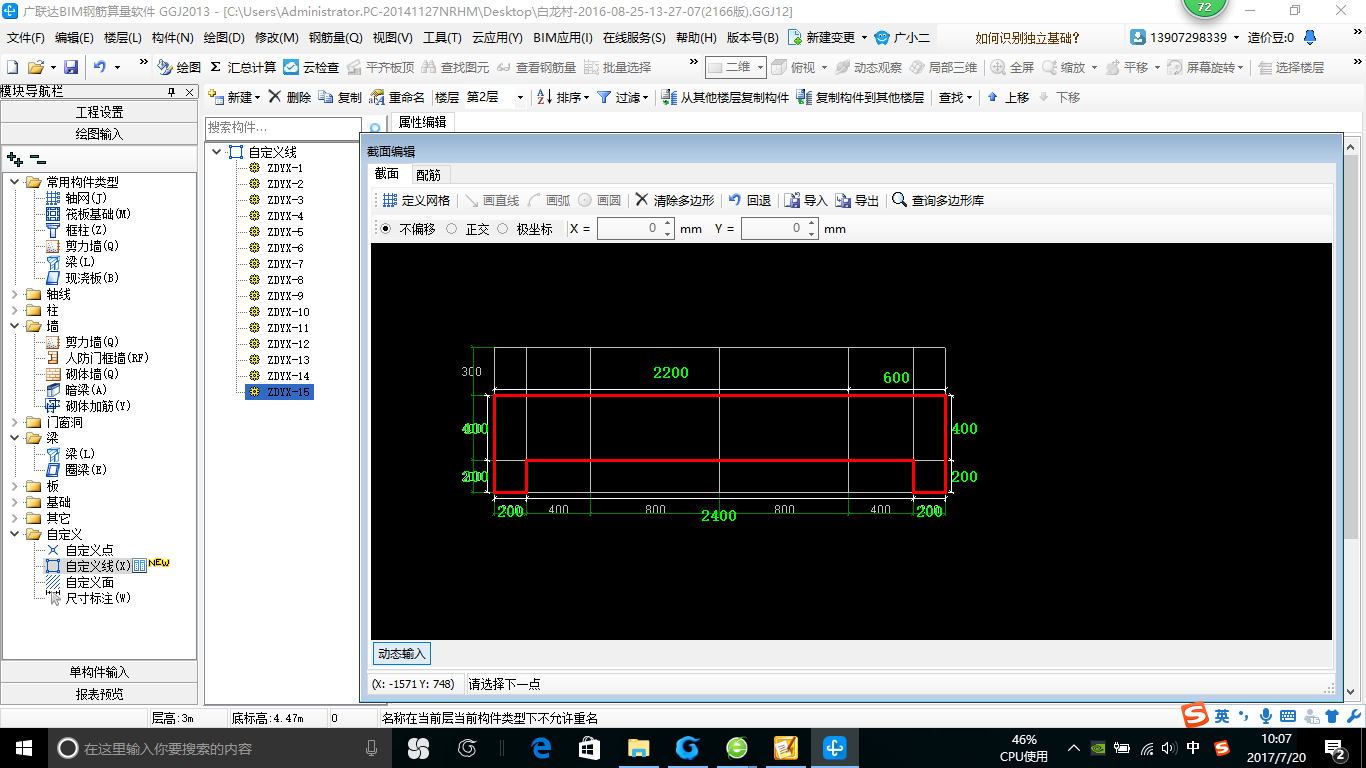1366x768 pixels.
Task: Expand the 轴线 tree node
Action: [x=14, y=294]
